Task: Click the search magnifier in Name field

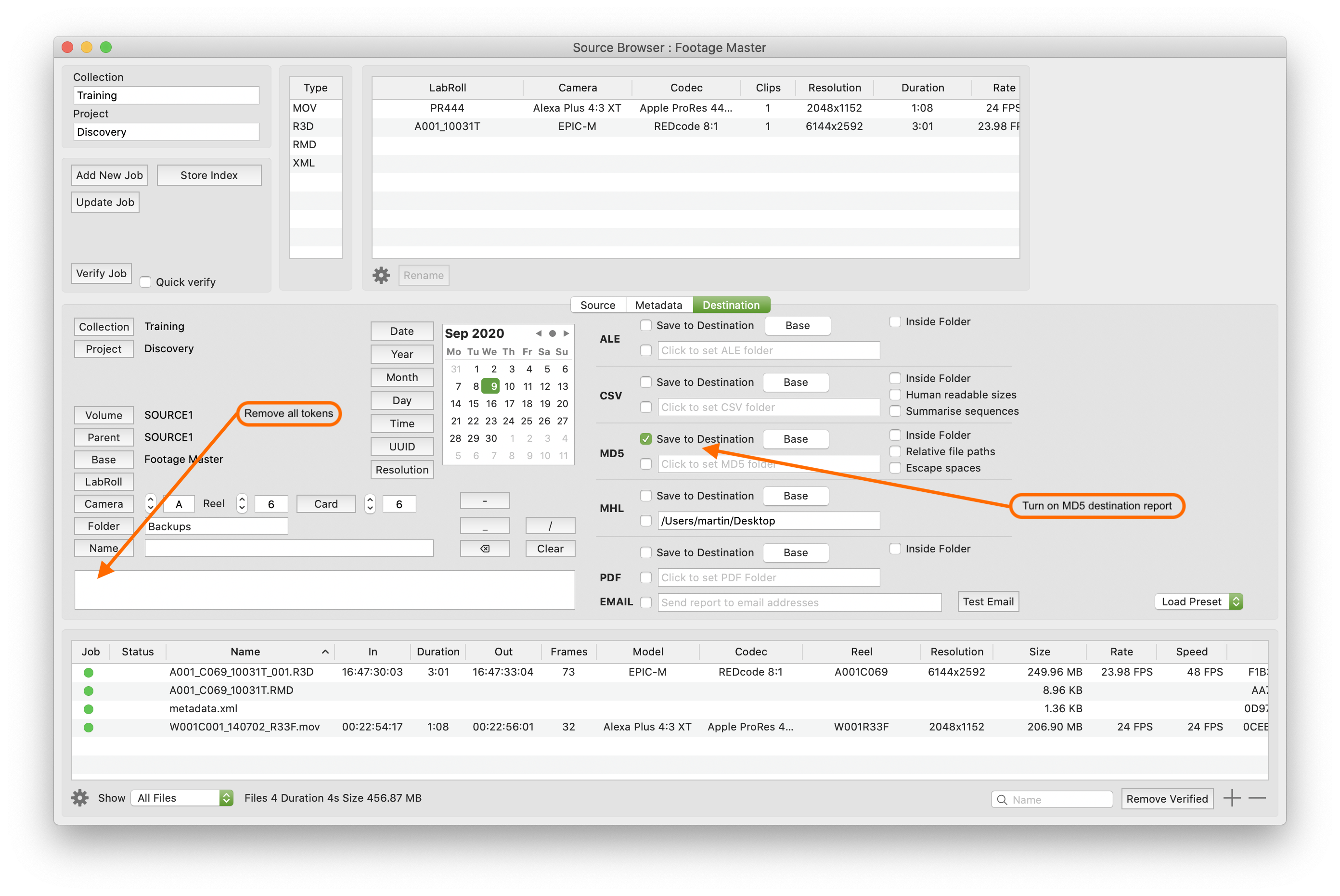Action: click(1002, 799)
